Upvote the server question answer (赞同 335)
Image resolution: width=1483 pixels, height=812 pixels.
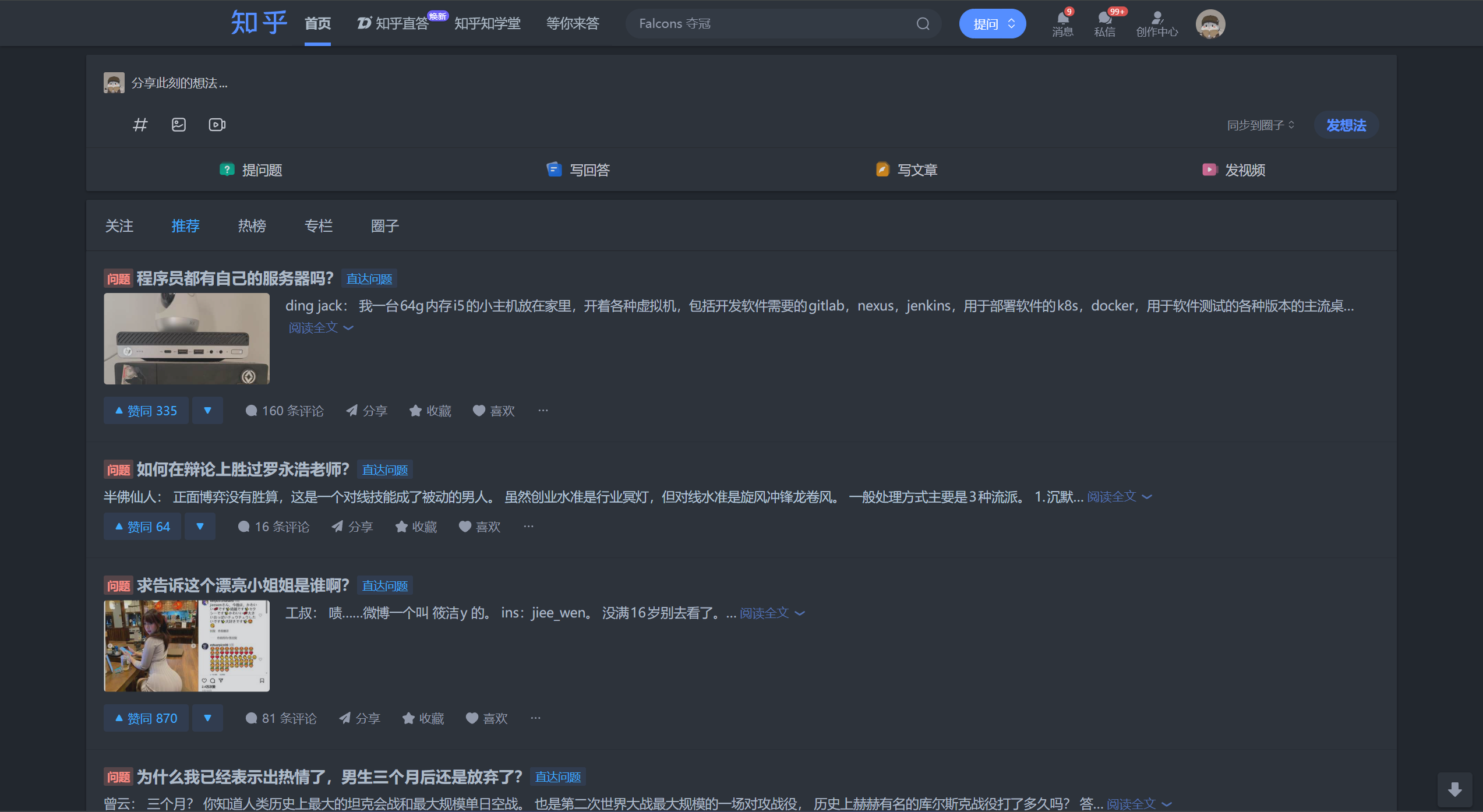tap(146, 411)
